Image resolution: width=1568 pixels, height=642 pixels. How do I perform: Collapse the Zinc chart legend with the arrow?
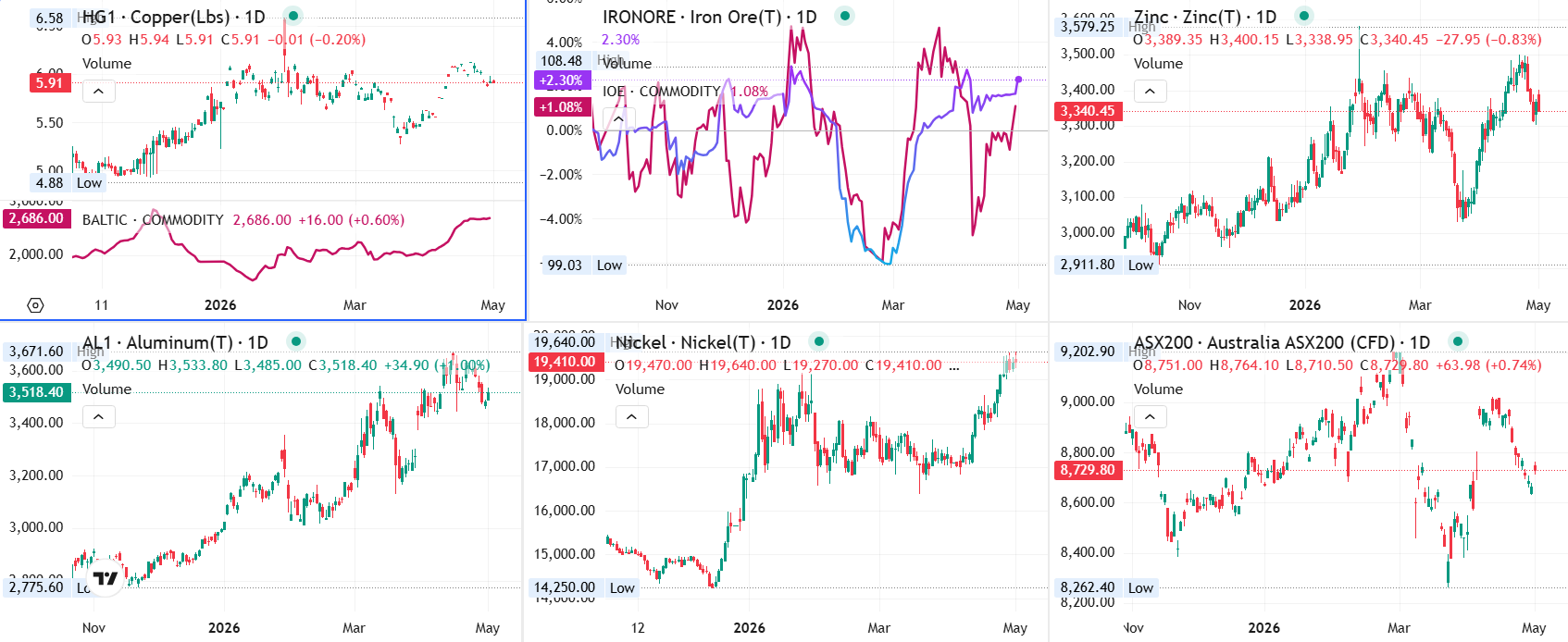[1151, 91]
